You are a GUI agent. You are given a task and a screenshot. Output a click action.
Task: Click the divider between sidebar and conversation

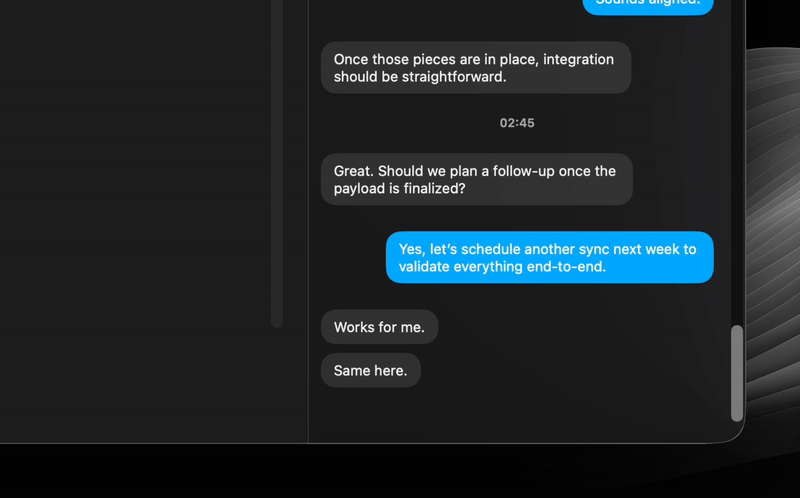(x=308, y=221)
